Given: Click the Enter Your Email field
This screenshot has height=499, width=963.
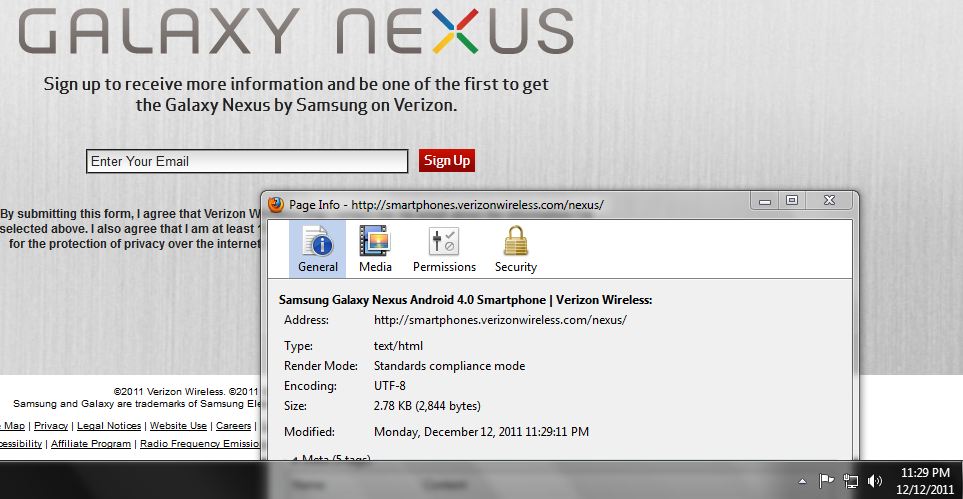Looking at the screenshot, I should click(x=247, y=162).
